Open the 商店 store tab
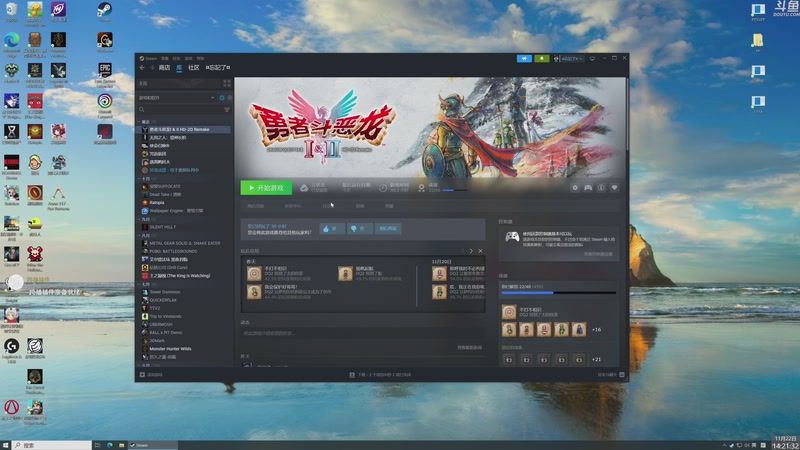Viewport: 800px width, 450px height. click(x=164, y=67)
